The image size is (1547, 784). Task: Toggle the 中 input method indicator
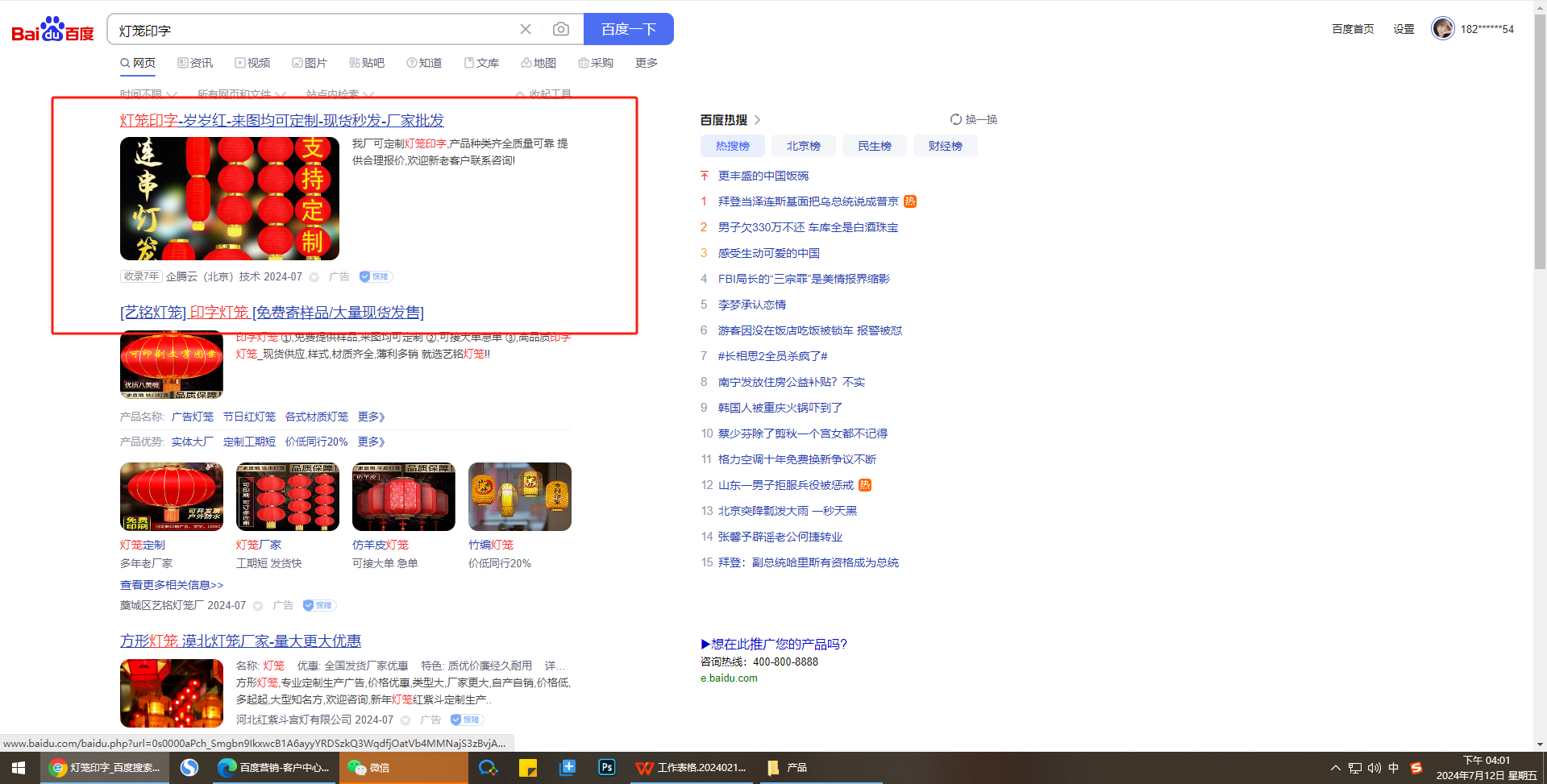click(x=1394, y=768)
